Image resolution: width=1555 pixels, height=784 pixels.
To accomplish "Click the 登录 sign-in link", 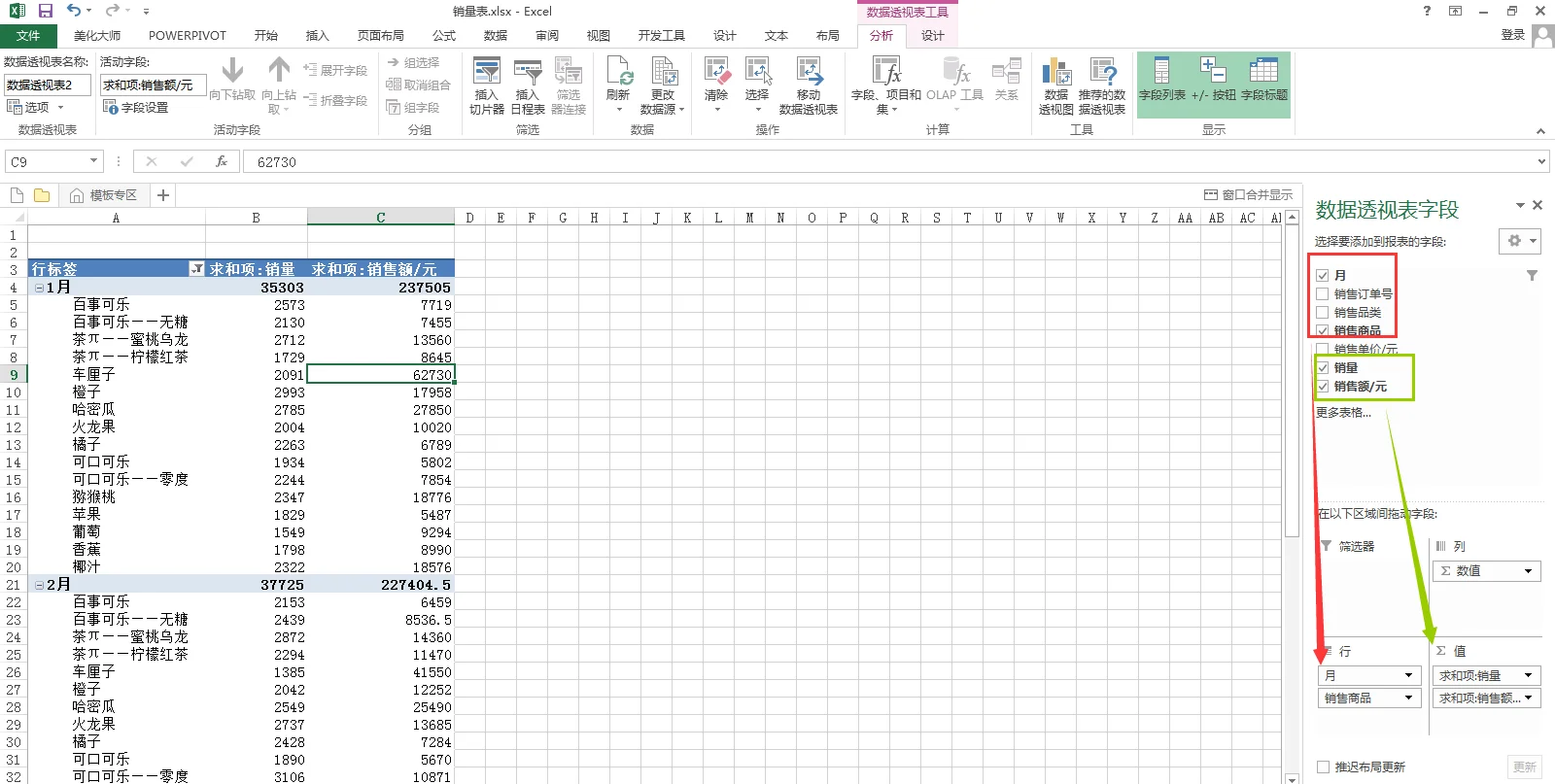I will 1513,35.
